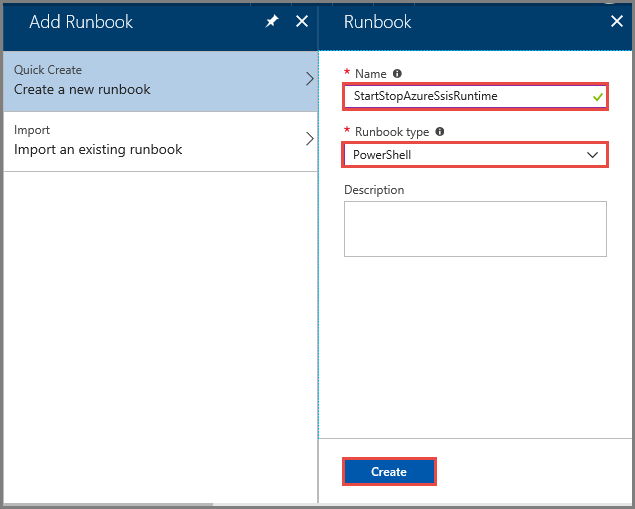
Task: Expand the Import chevron arrow
Action: point(309,140)
